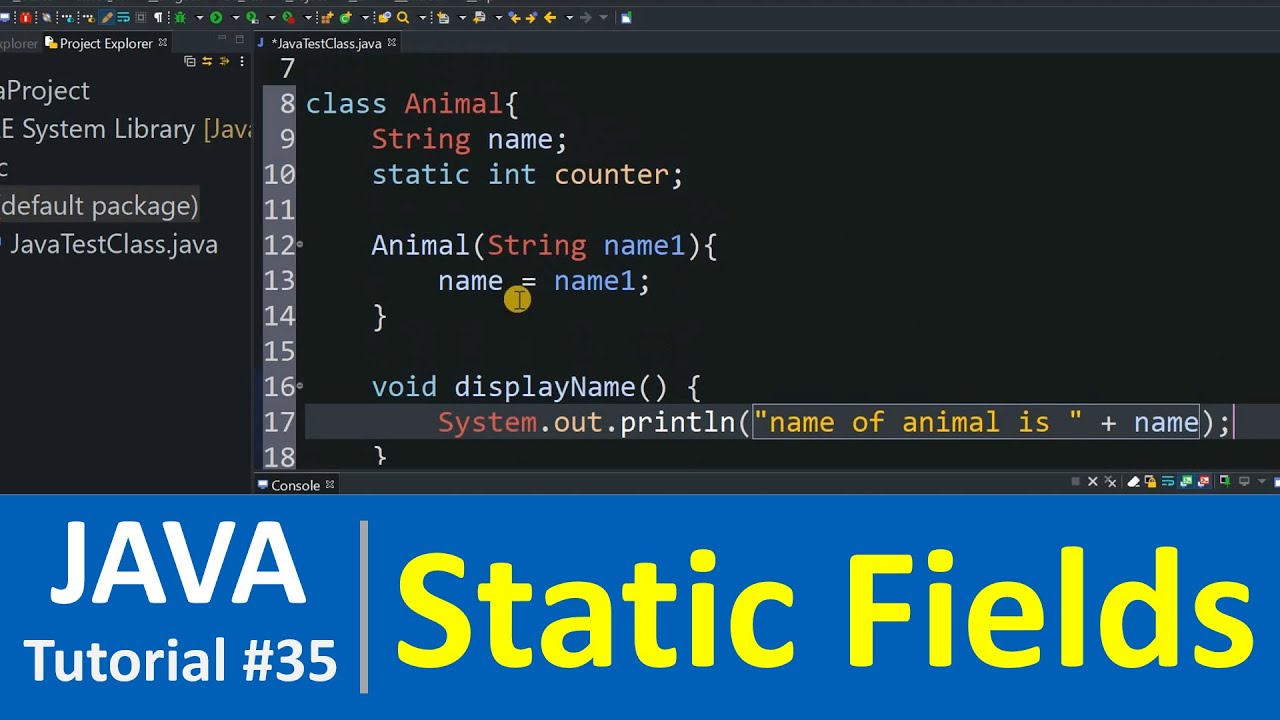The height and width of the screenshot is (720, 1280).
Task: Click the New Java Class icon
Action: (x=345, y=18)
